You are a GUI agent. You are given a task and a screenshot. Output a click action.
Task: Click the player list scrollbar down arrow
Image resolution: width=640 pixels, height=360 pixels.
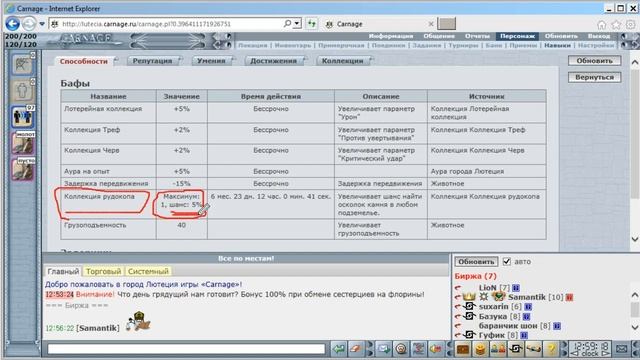(x=635, y=327)
